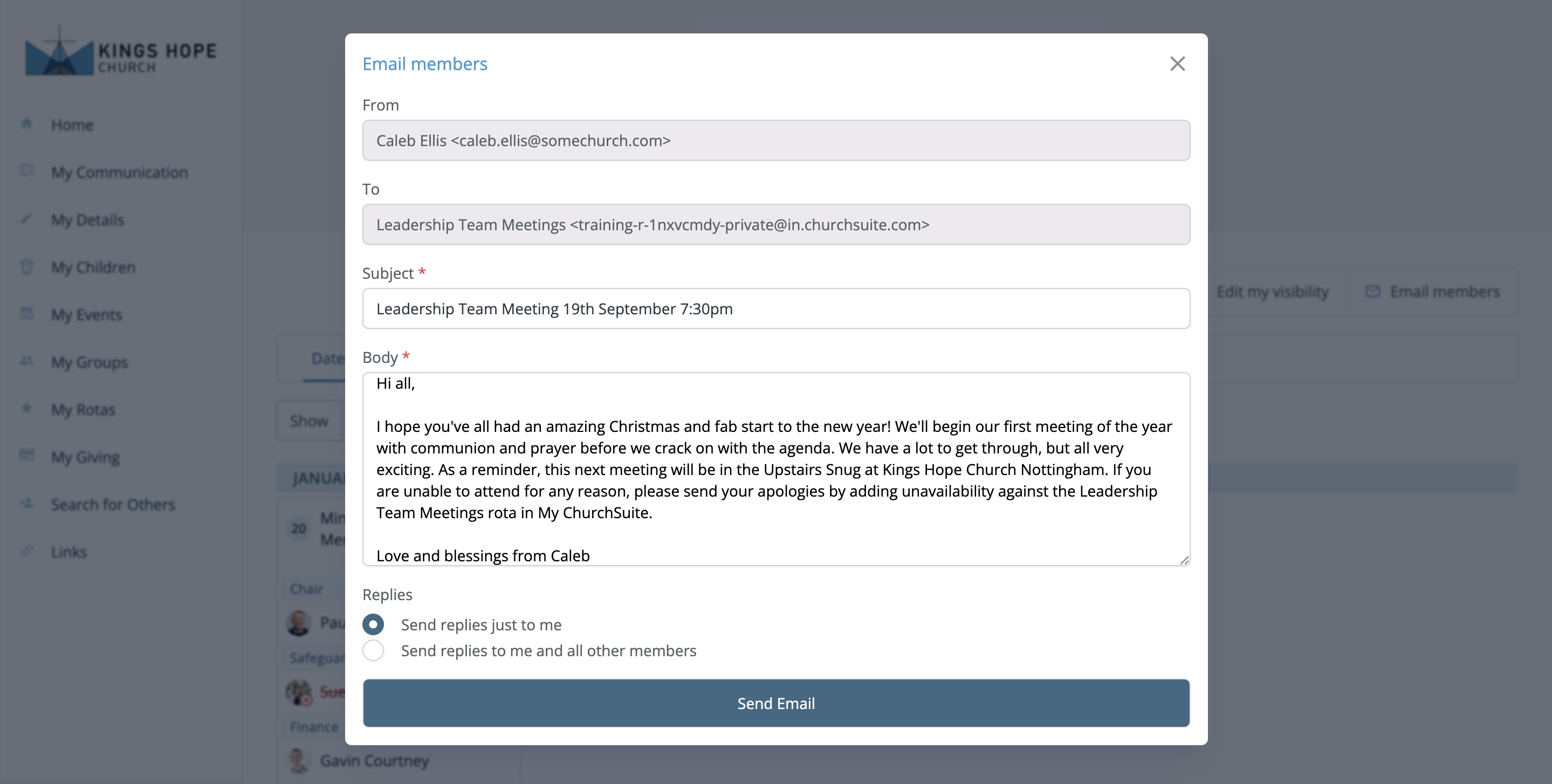Click the Home house icon
Screen dimensions: 1552x784
coord(26,123)
